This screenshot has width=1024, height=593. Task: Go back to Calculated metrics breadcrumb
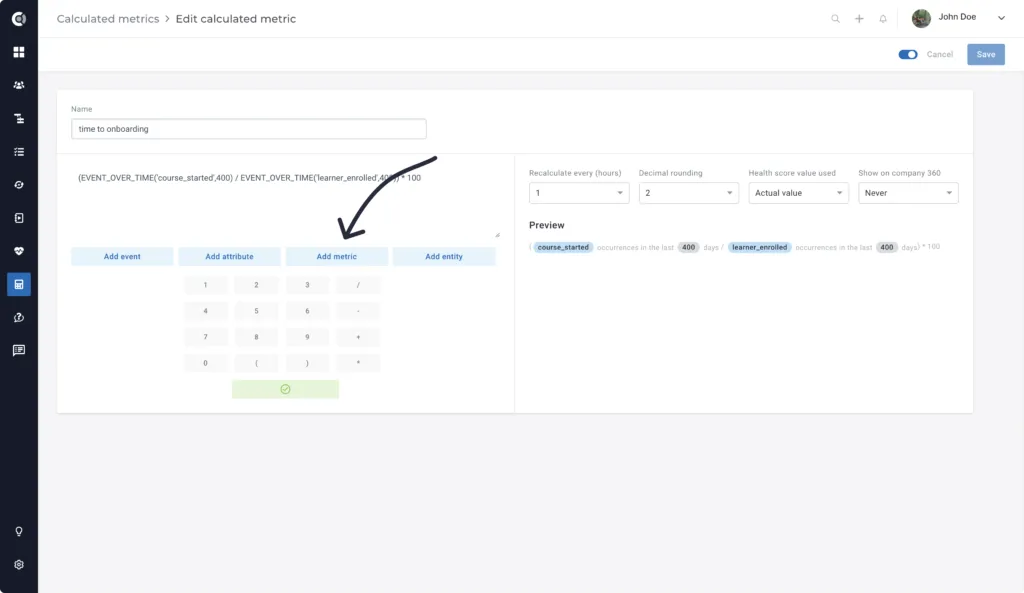click(108, 19)
